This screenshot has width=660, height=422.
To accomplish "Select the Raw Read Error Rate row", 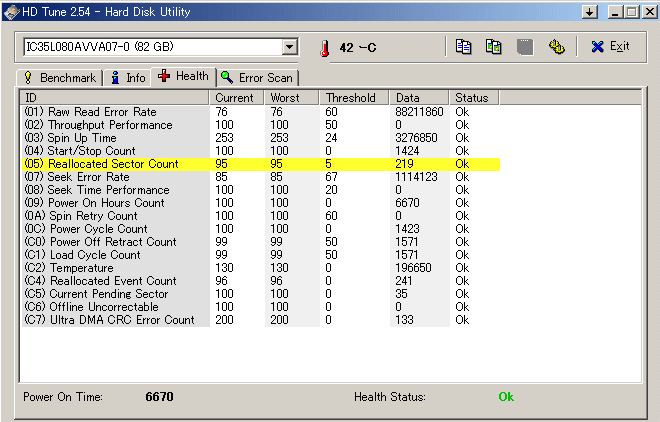I will click(261, 112).
